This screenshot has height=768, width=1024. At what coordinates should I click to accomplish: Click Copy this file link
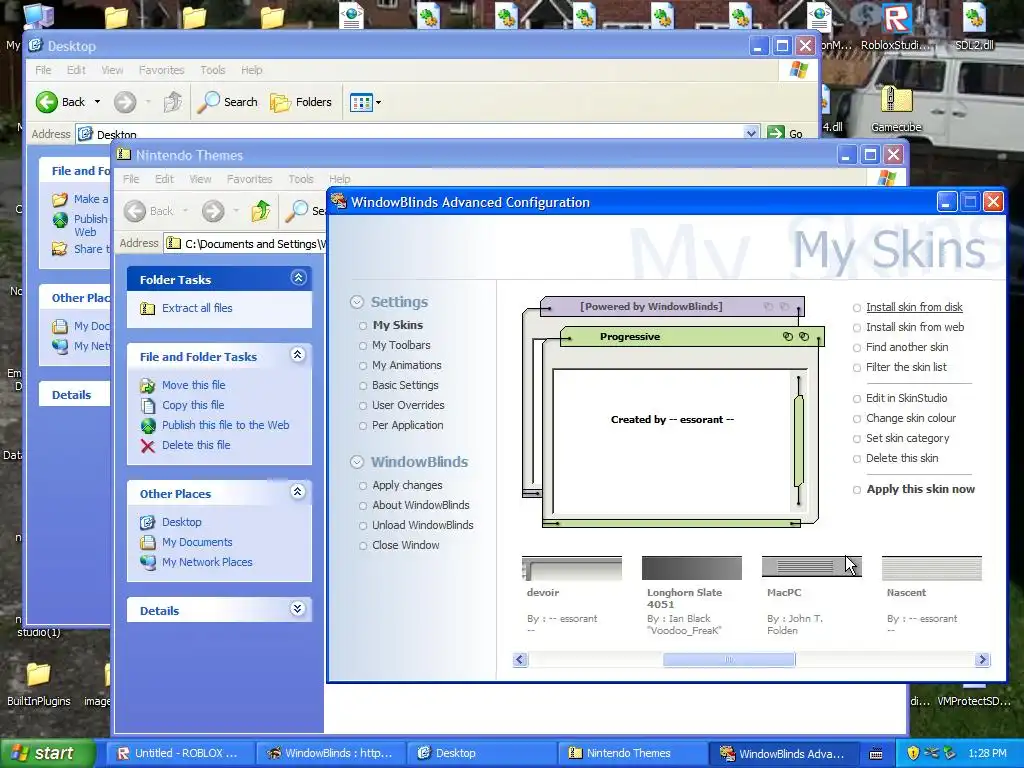click(x=193, y=405)
